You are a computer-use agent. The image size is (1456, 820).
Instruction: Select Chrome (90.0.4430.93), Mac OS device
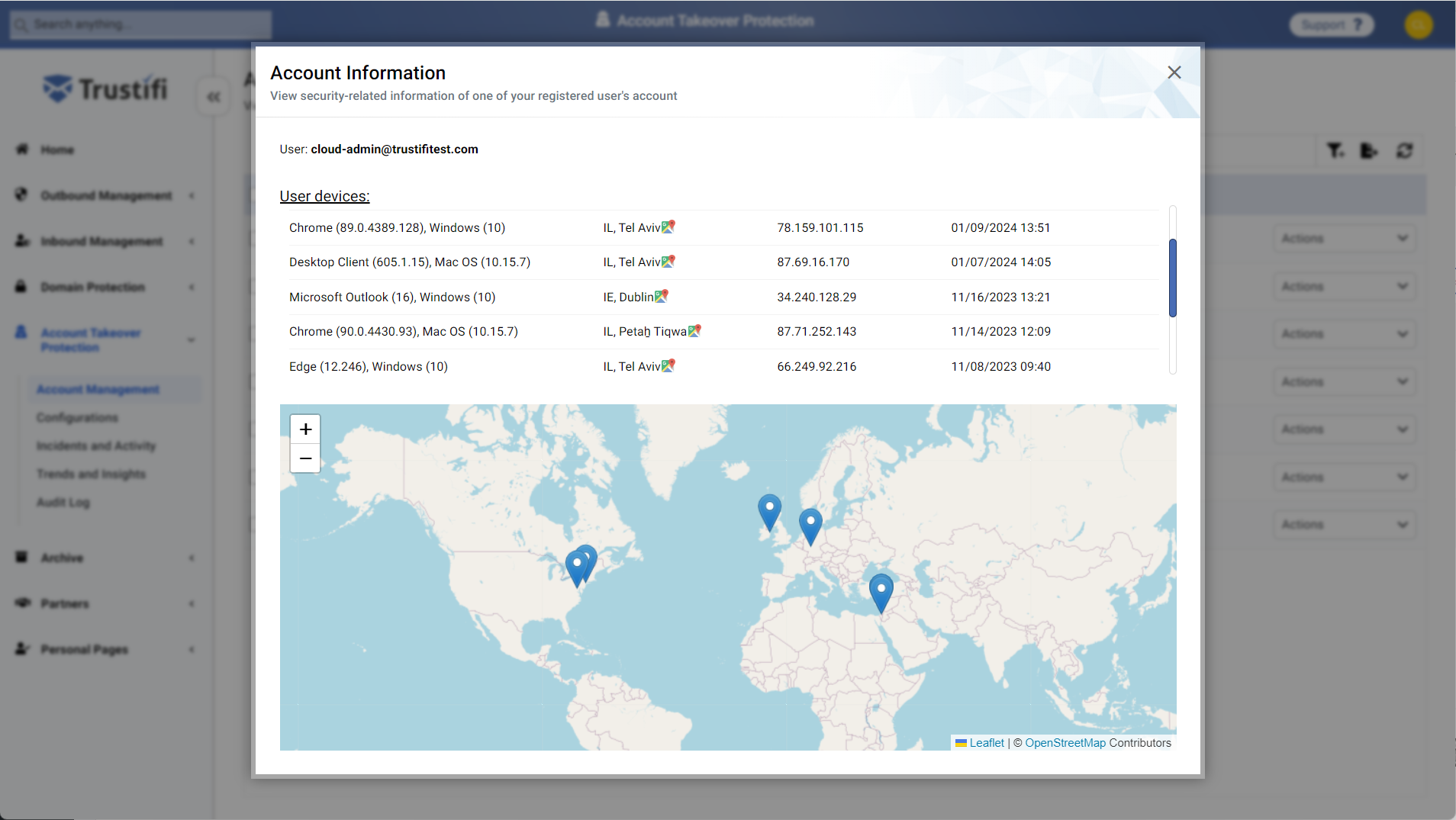(x=404, y=331)
